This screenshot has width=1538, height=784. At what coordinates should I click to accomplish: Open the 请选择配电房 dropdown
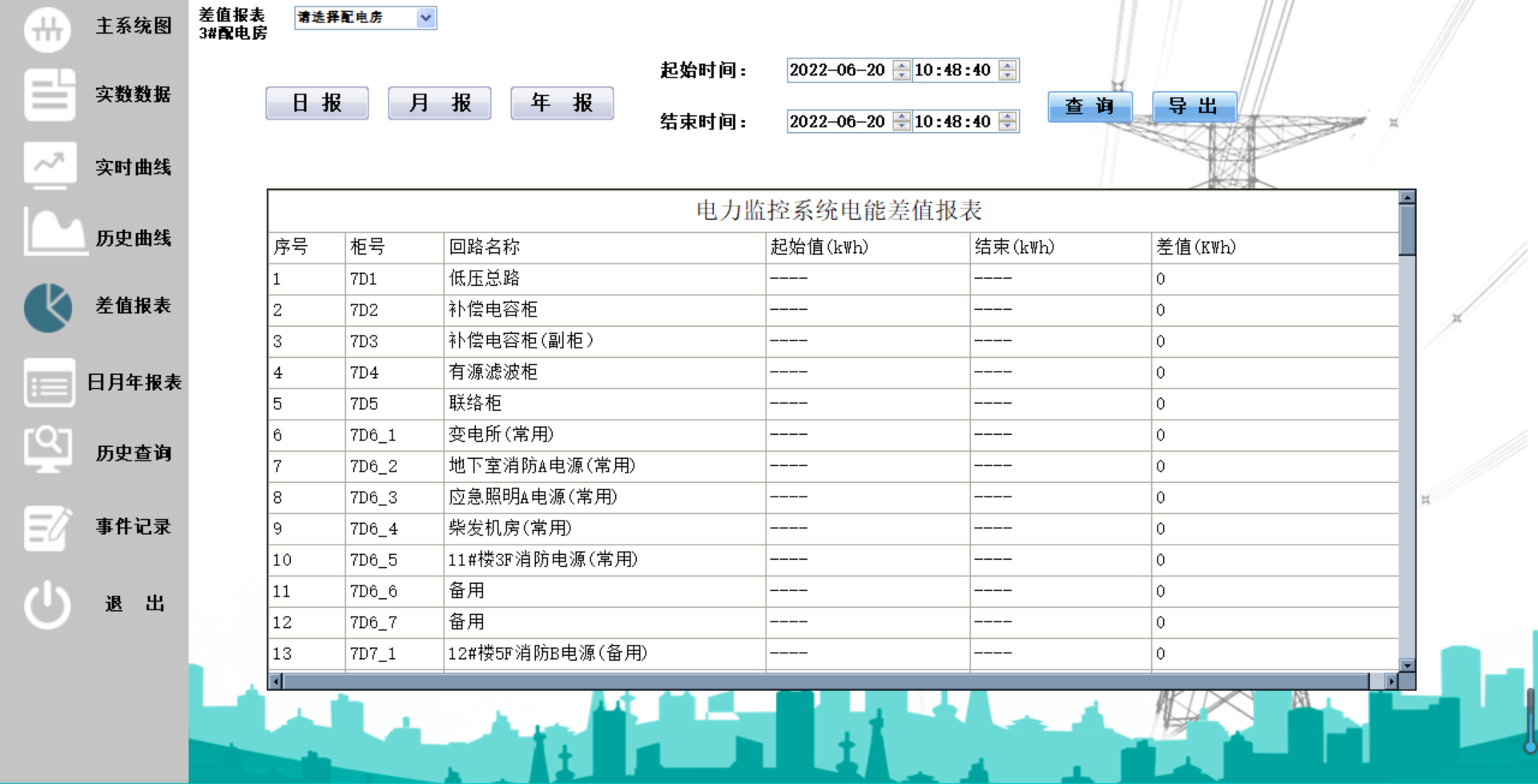pos(425,18)
